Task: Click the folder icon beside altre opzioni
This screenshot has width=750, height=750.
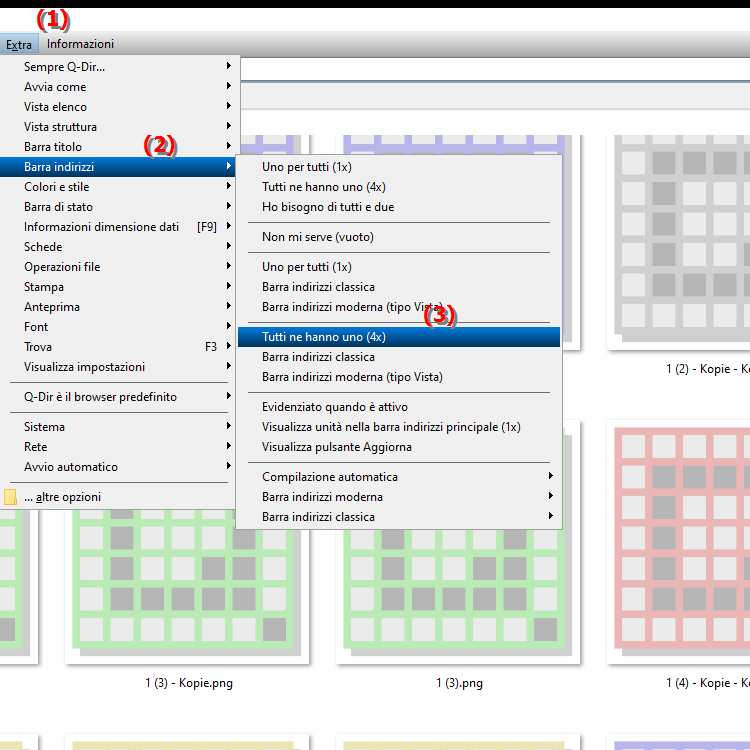Action: (11, 497)
